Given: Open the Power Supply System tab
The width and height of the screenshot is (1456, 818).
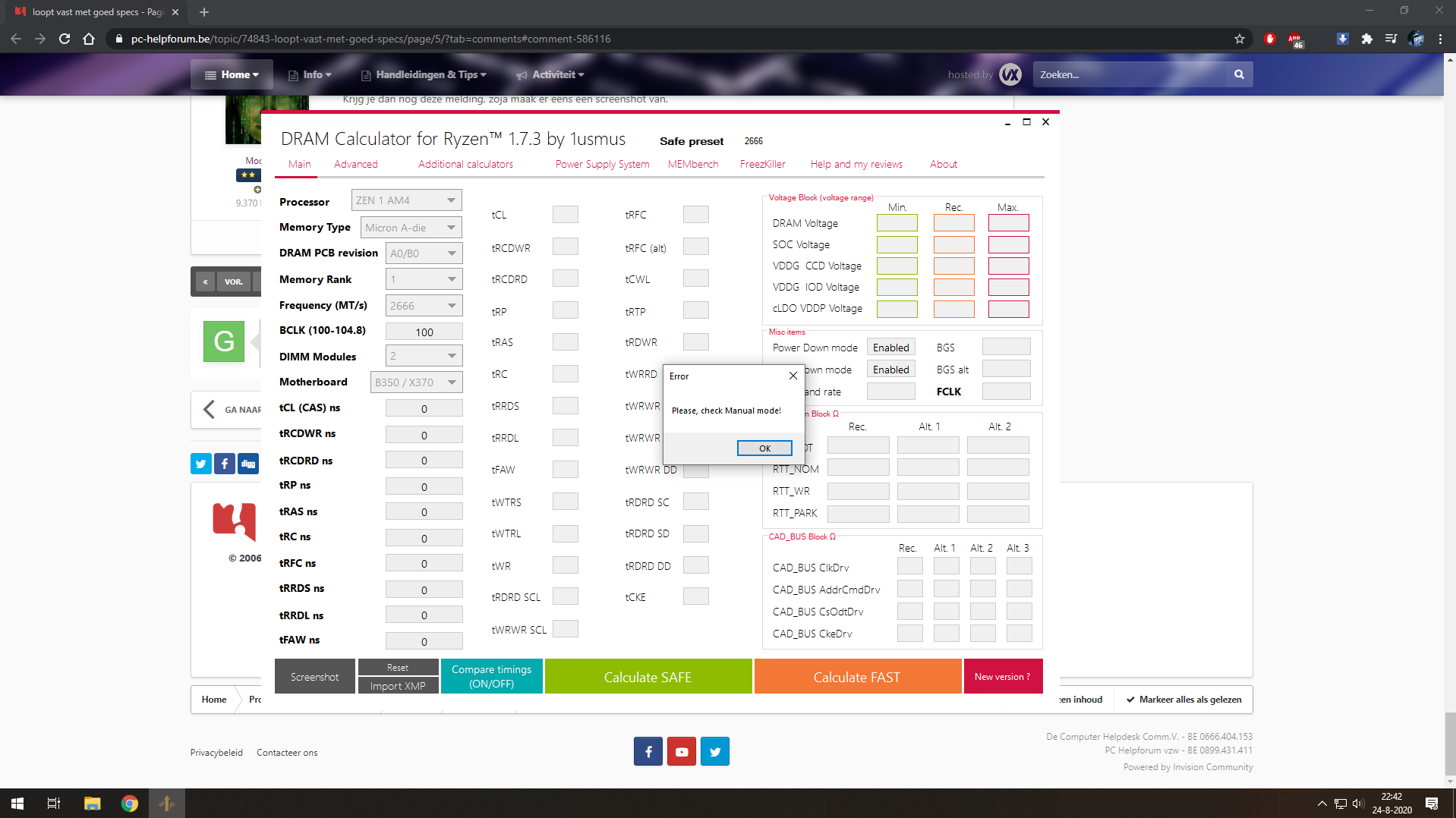Looking at the screenshot, I should click(x=602, y=164).
